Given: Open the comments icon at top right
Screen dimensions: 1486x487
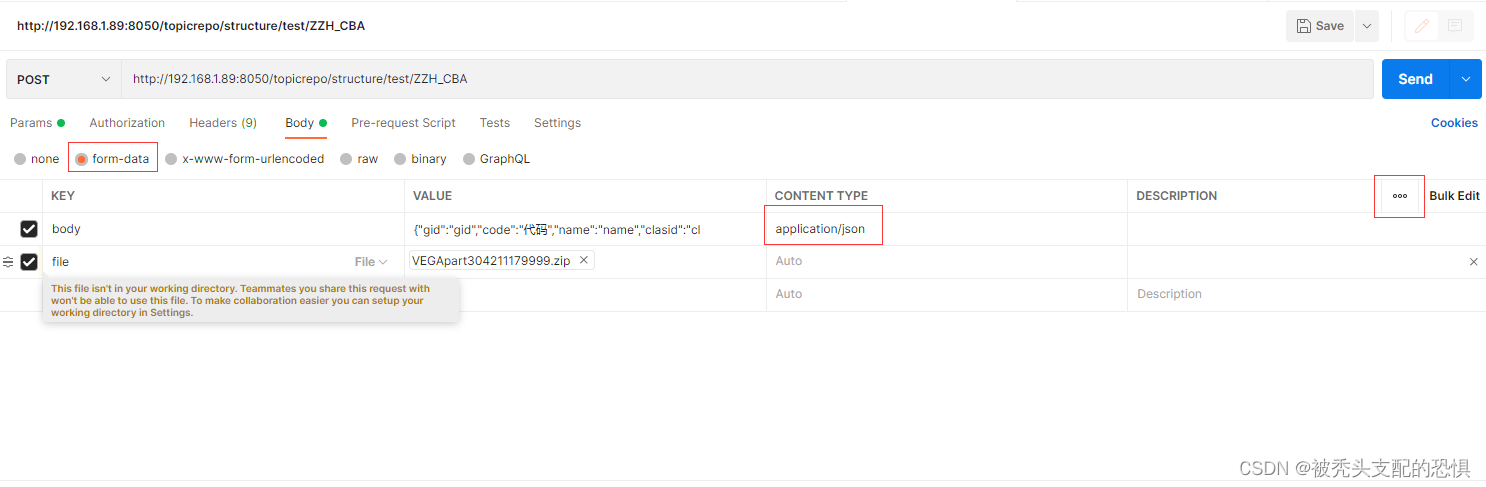Looking at the screenshot, I should [x=1455, y=26].
